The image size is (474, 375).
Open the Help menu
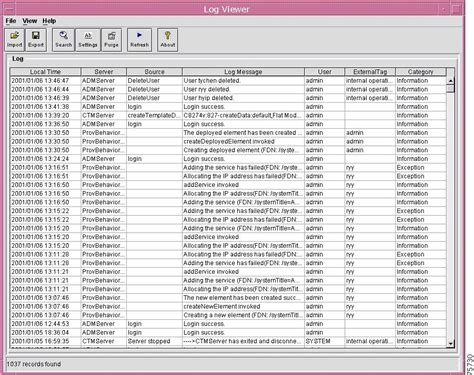49,21
